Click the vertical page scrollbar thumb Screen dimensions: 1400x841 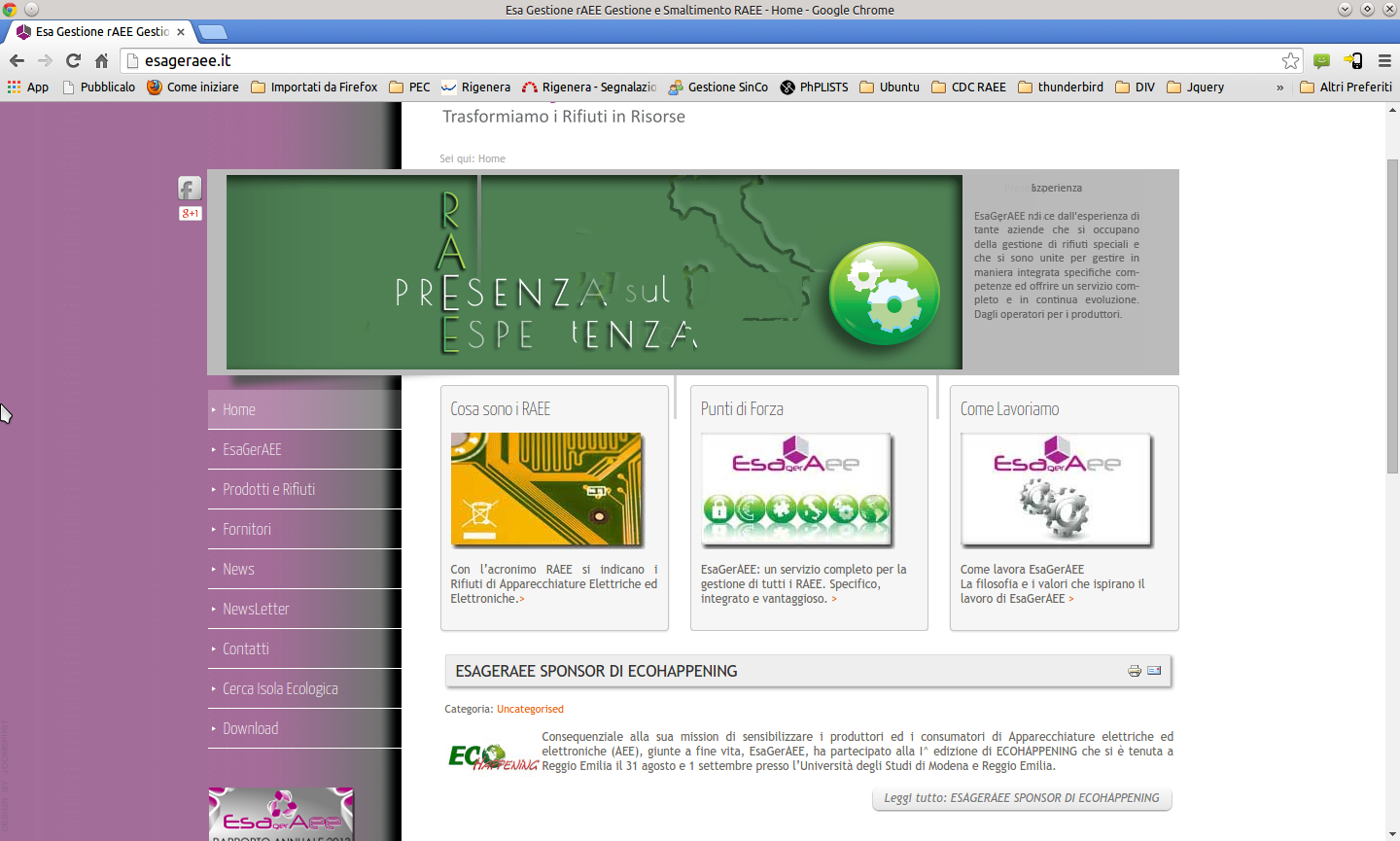click(1392, 316)
